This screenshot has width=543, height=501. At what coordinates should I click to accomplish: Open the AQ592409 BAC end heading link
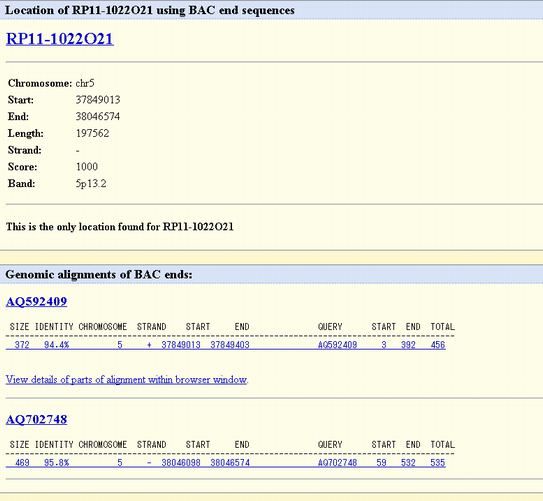tap(36, 302)
